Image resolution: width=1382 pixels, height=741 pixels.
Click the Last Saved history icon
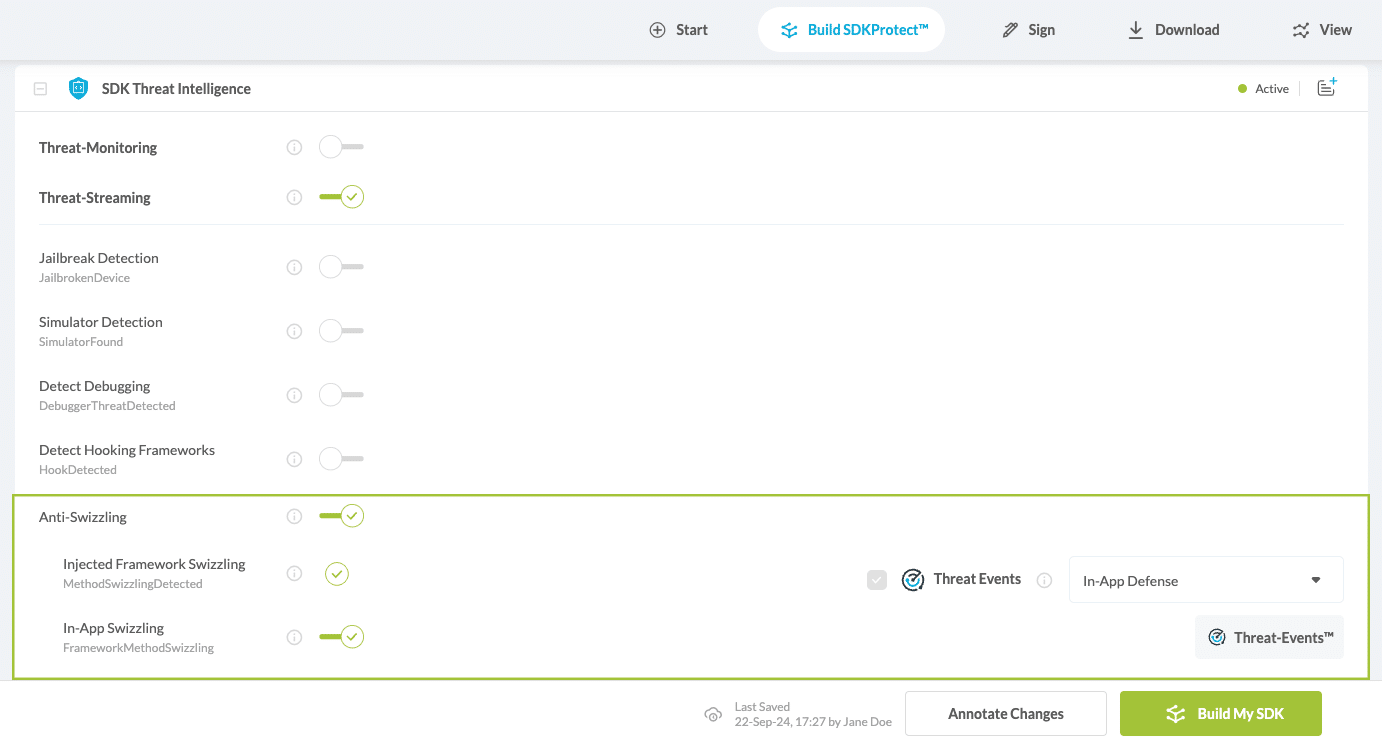[713, 714]
